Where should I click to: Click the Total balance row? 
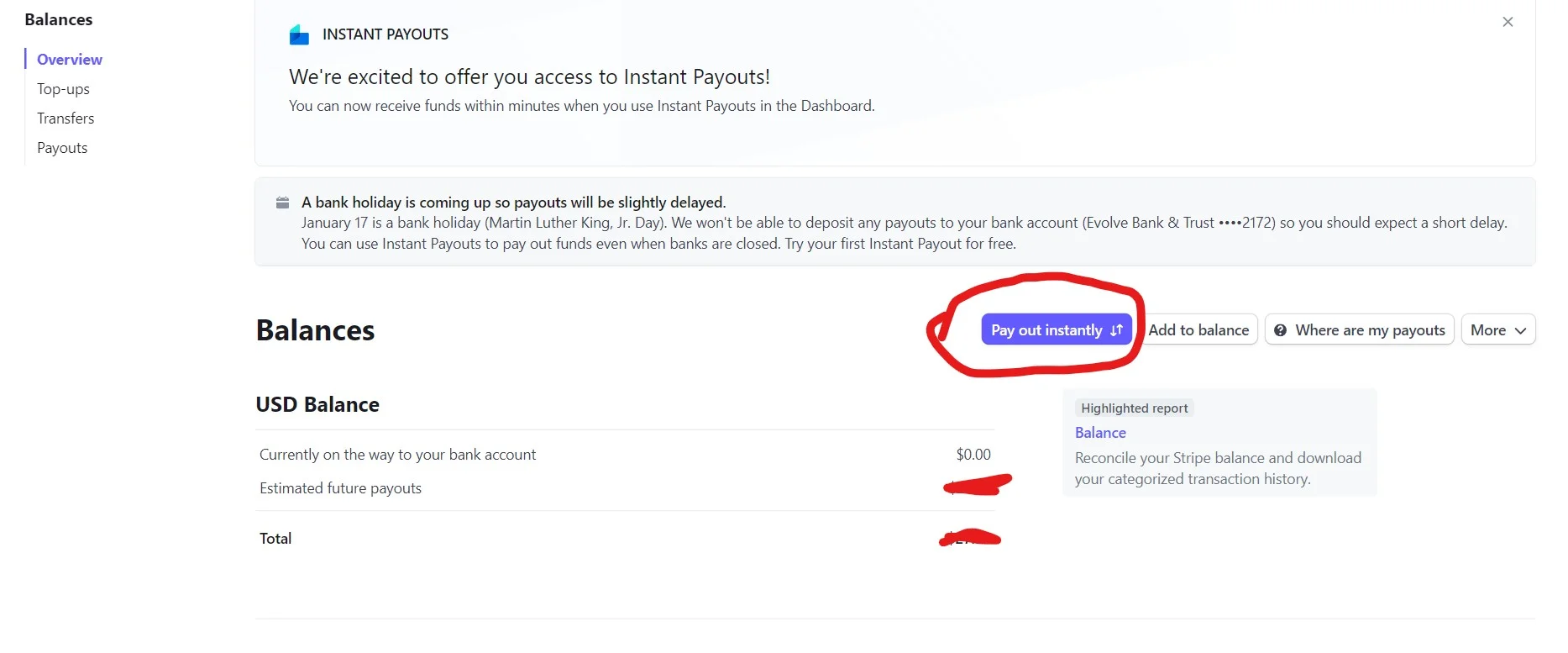click(275, 539)
